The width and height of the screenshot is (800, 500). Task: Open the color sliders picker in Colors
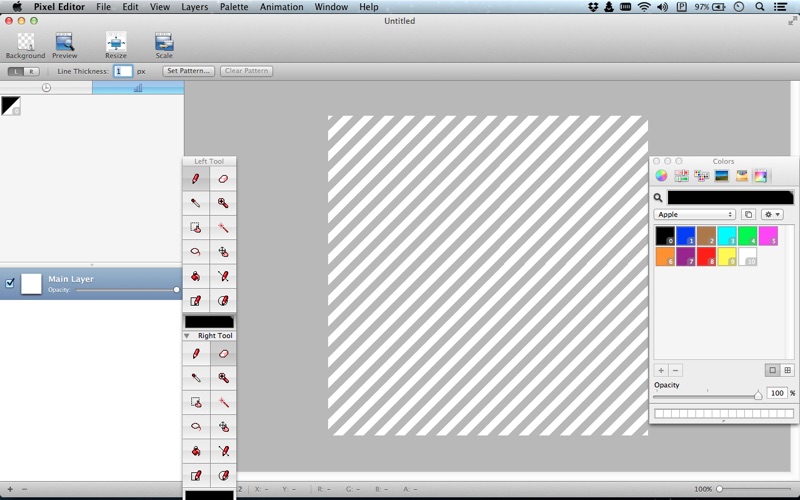(681, 176)
